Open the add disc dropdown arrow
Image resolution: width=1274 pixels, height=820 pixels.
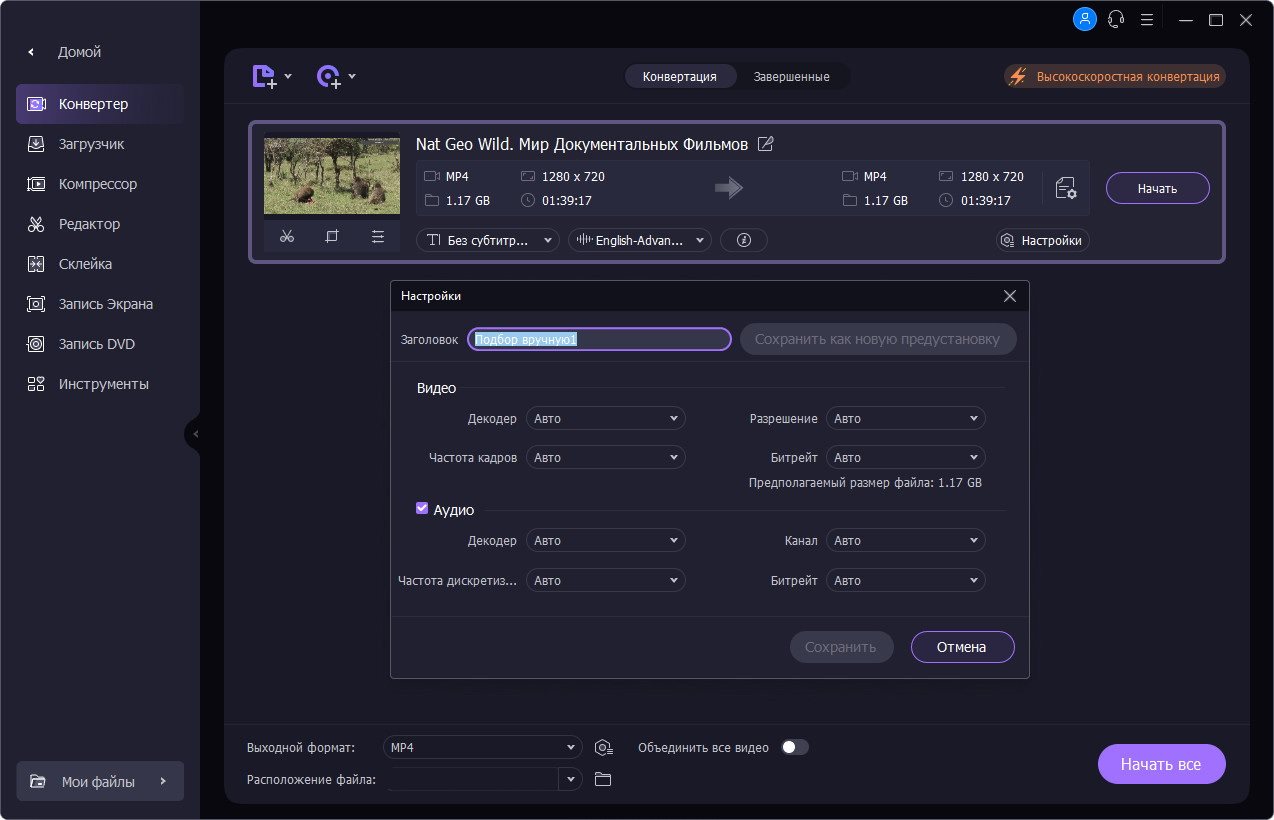(x=352, y=76)
